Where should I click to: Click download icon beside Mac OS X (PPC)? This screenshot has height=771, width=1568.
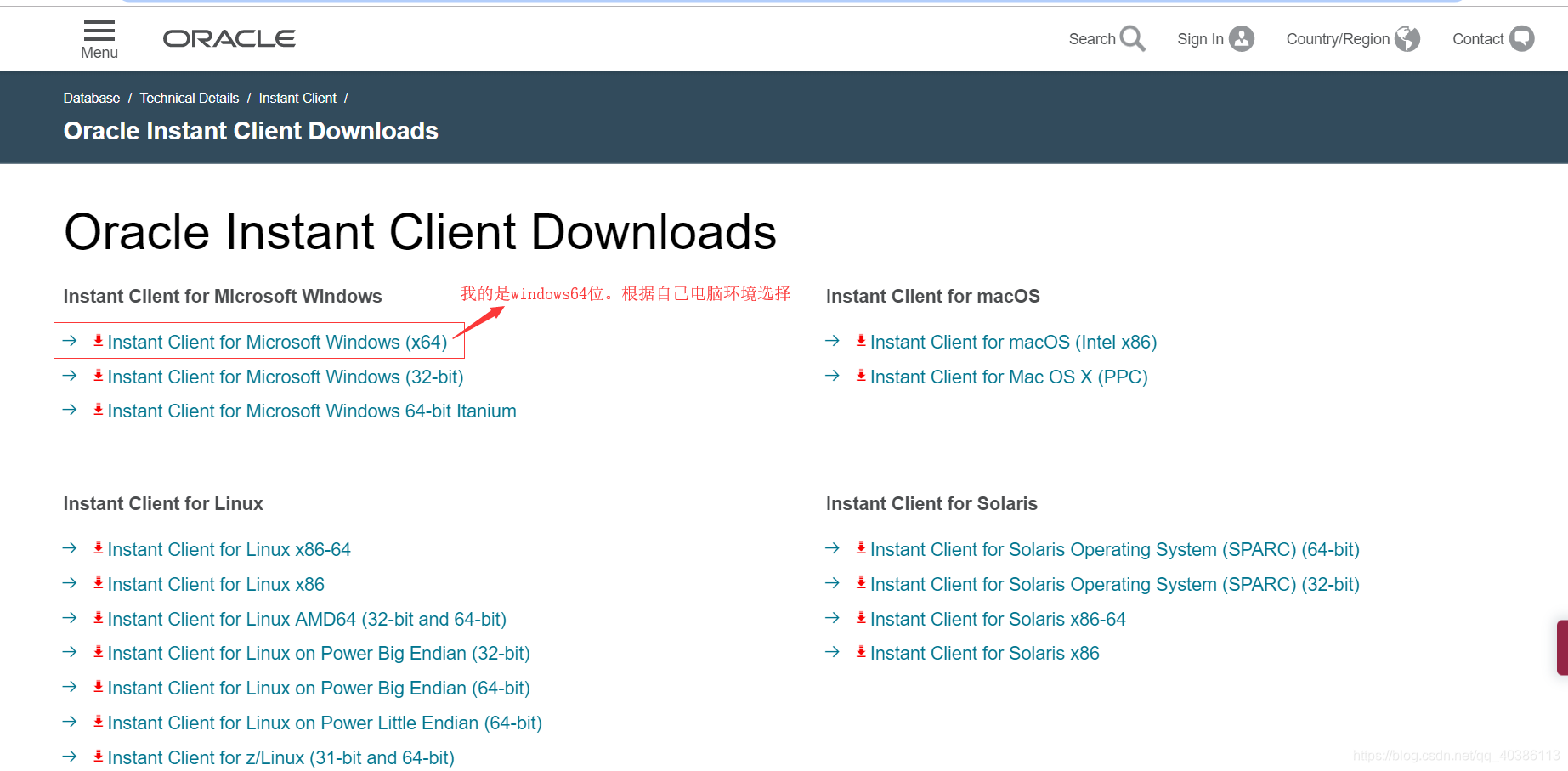(x=861, y=376)
